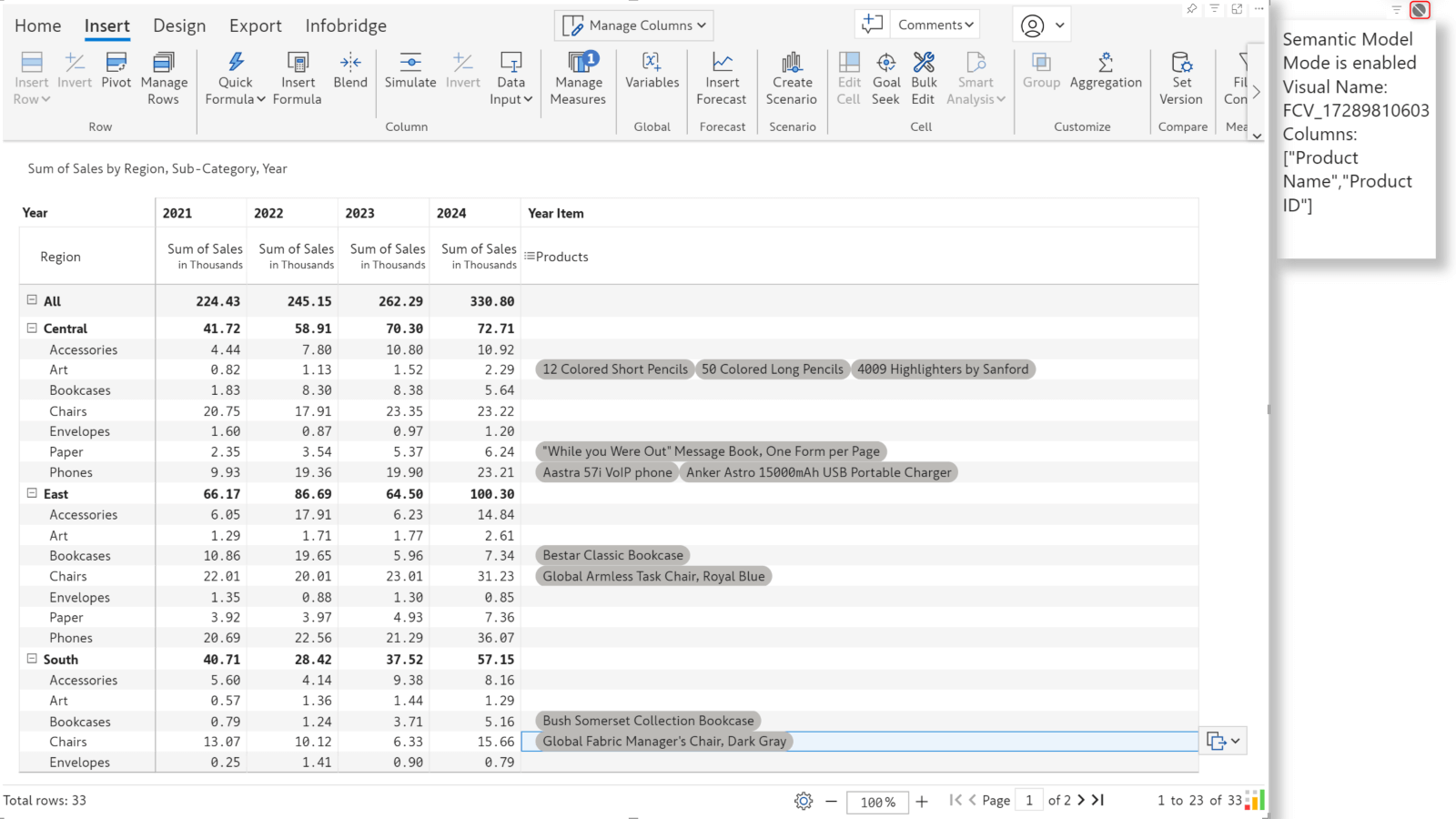Go to the next page arrow

(1081, 800)
